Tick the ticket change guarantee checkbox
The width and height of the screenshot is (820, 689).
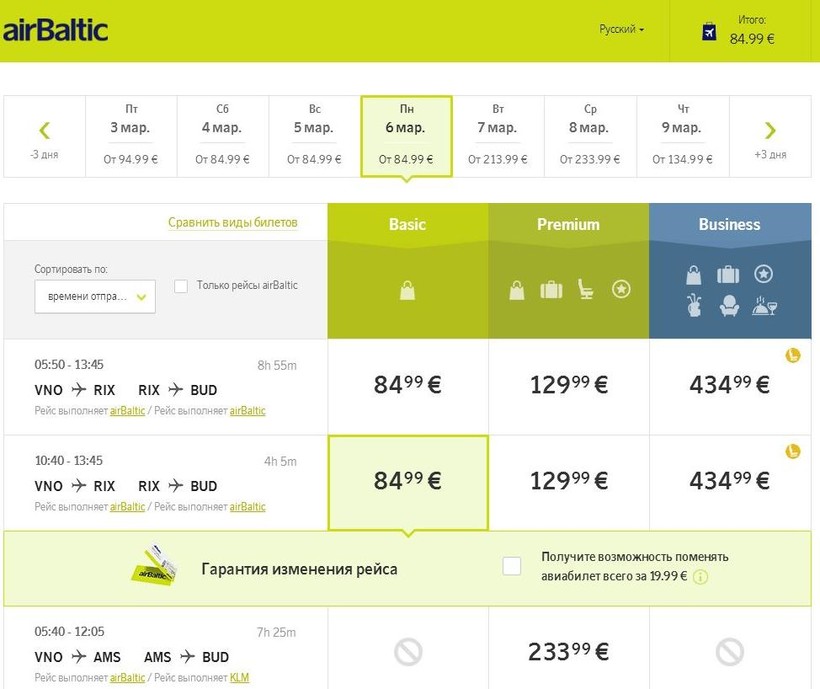(x=511, y=566)
